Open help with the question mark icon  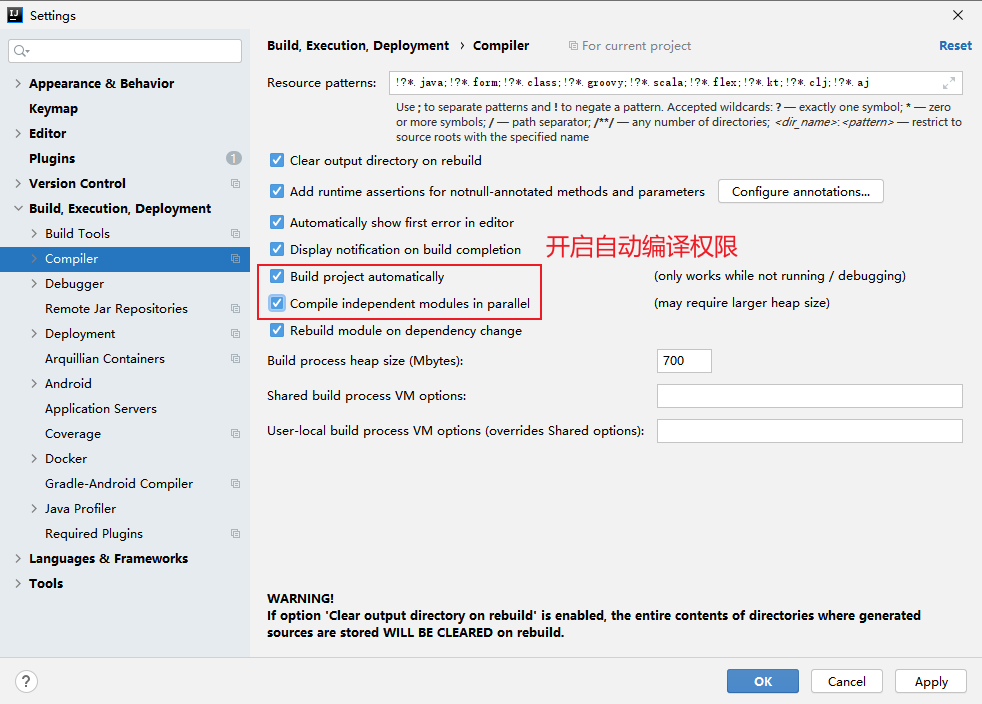(x=26, y=681)
